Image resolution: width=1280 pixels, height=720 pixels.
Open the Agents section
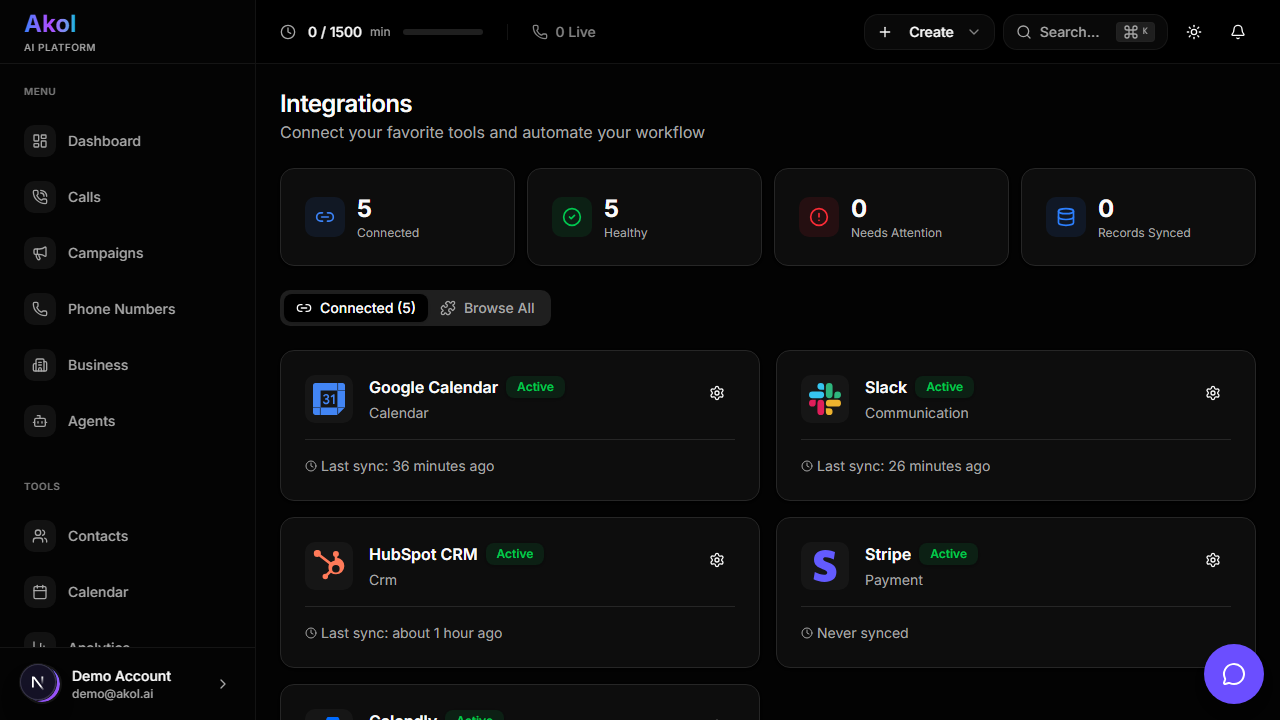91,421
